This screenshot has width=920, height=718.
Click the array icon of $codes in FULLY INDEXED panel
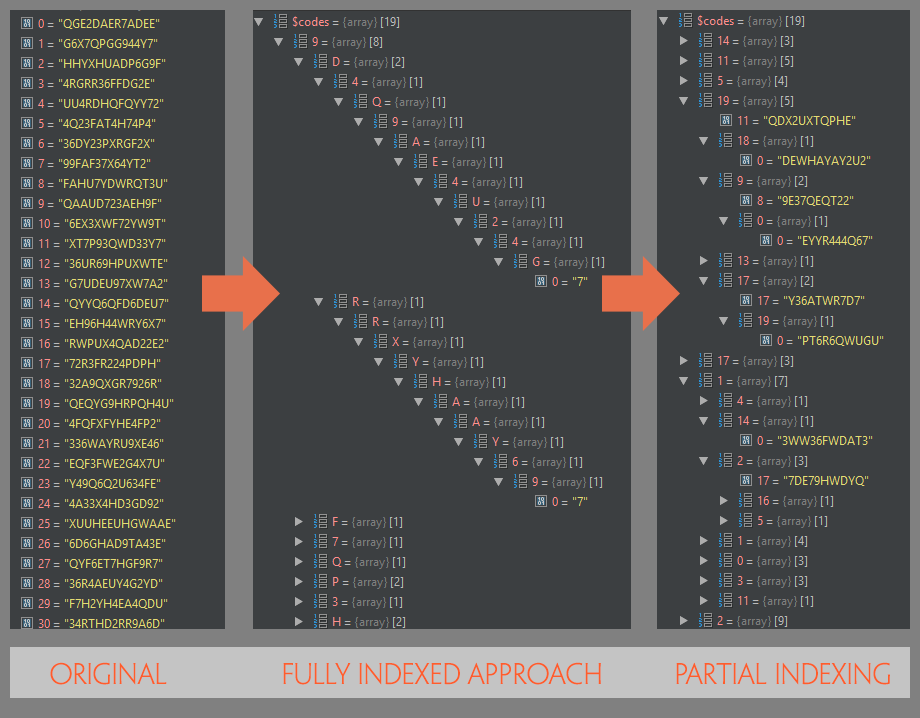tap(280, 22)
